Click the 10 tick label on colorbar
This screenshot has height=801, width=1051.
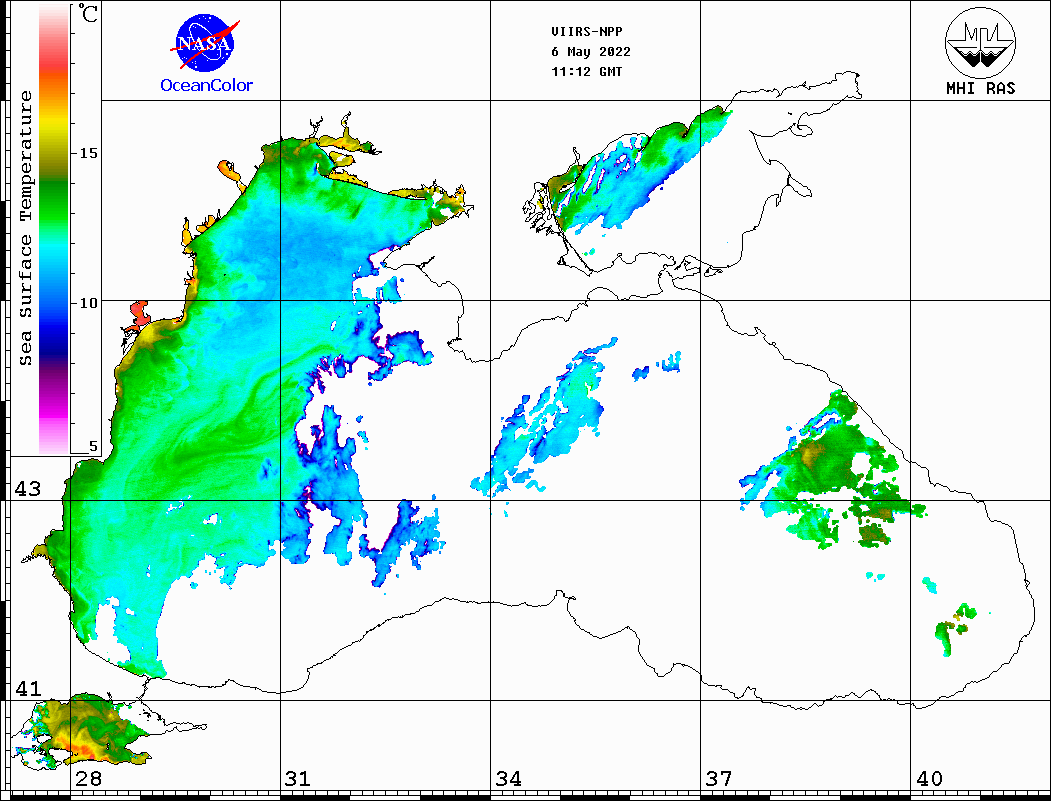(x=88, y=303)
